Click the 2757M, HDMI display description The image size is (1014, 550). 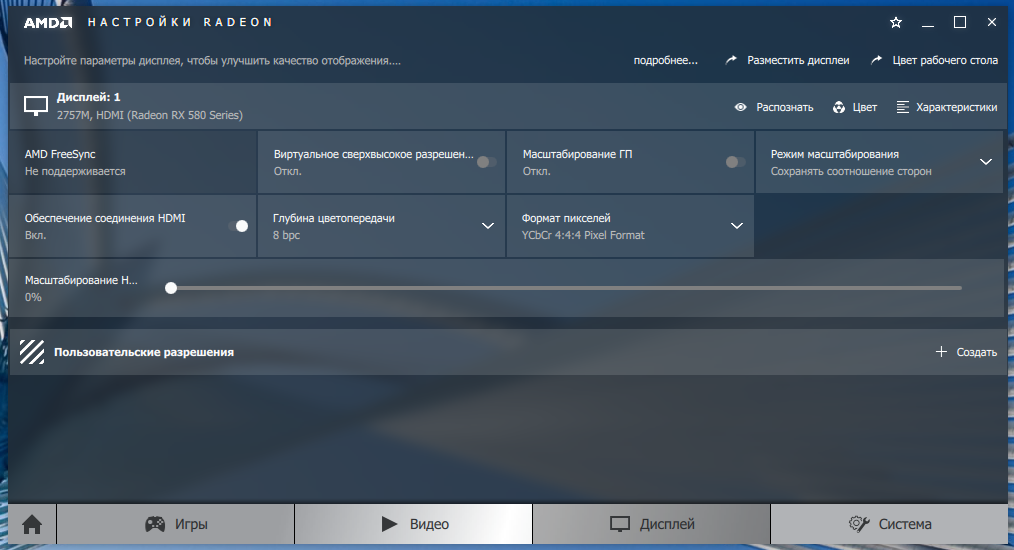[150, 115]
